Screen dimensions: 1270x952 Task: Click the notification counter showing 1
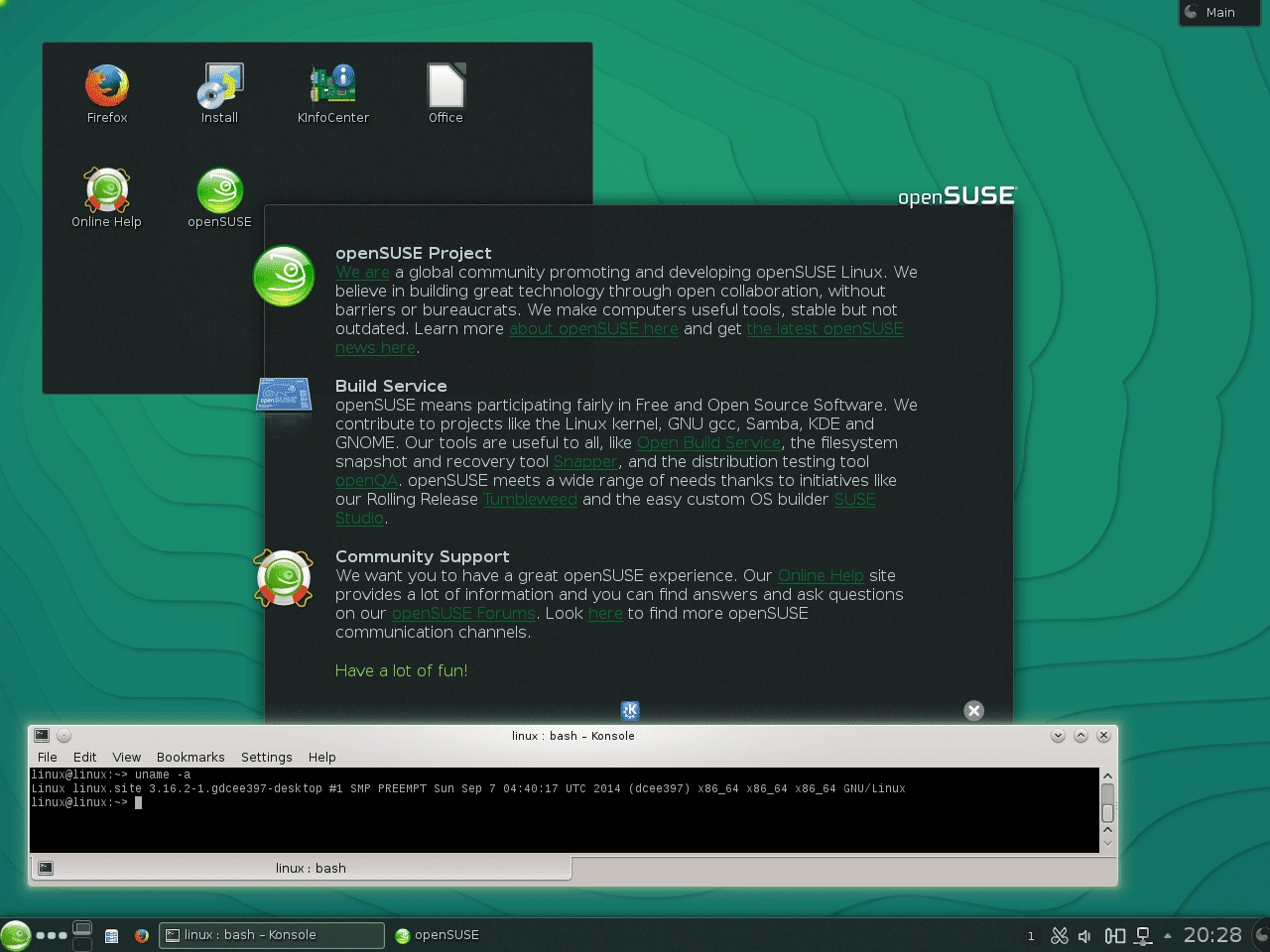point(1031,935)
